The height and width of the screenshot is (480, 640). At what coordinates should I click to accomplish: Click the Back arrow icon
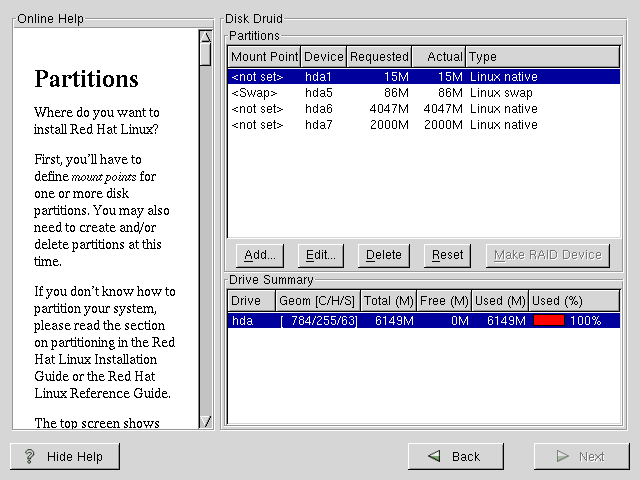click(435, 456)
